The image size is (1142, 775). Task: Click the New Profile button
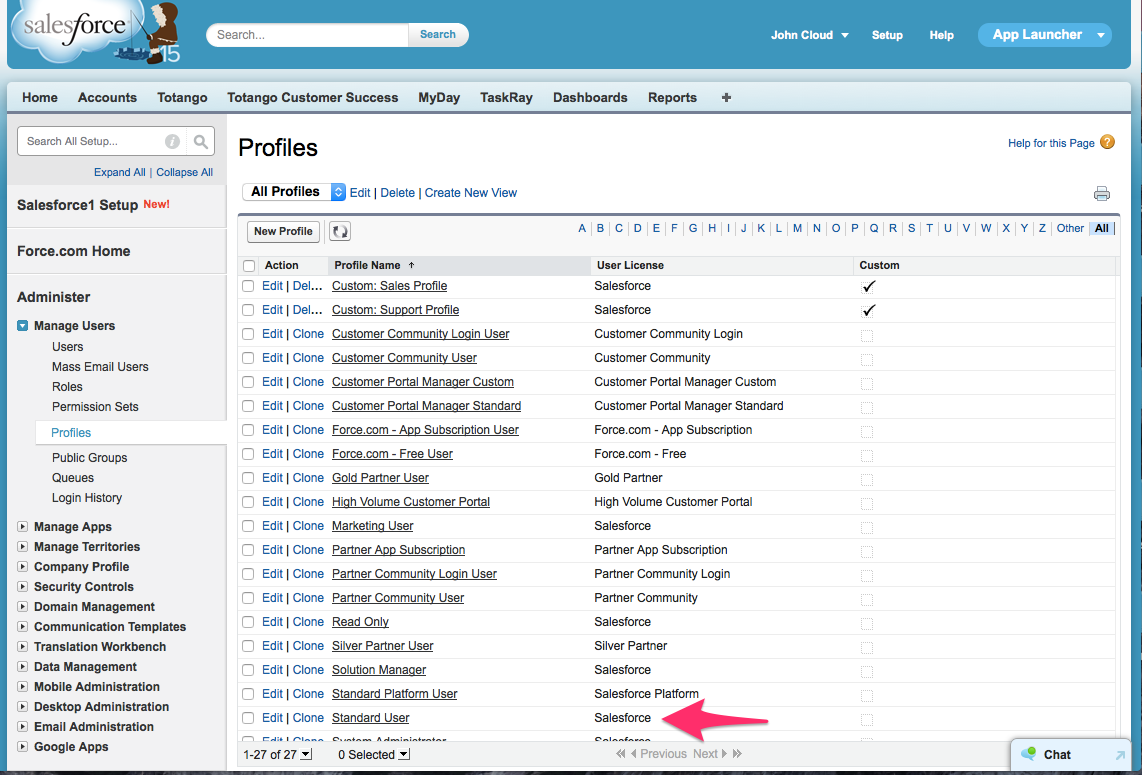283,232
